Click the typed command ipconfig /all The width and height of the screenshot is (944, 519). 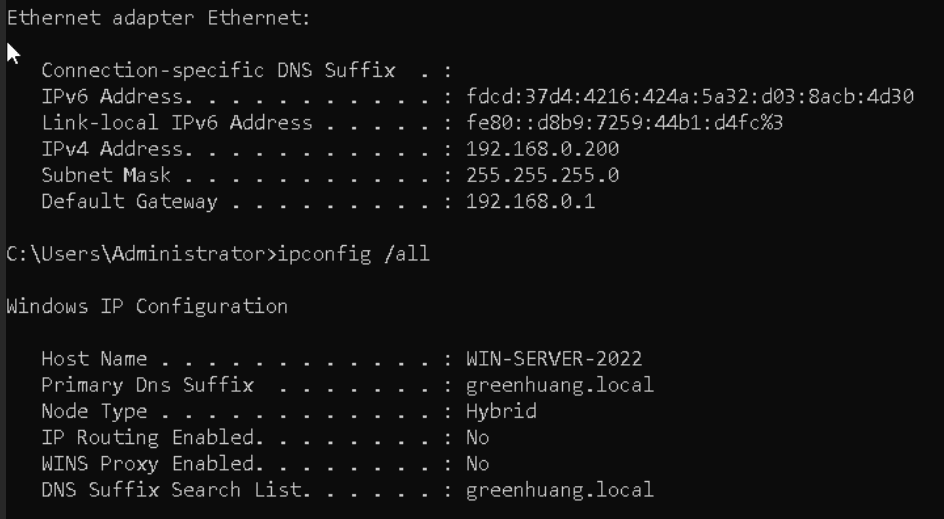coord(353,254)
